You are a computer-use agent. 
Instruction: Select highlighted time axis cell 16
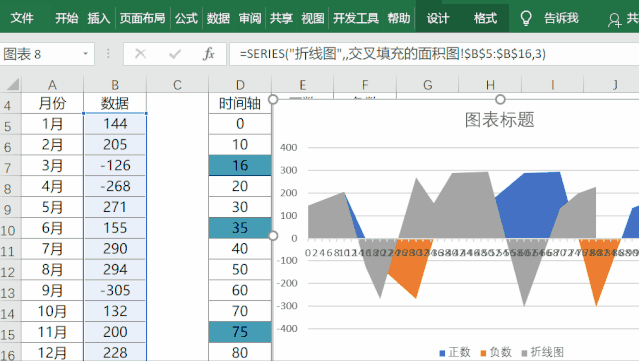click(240, 165)
